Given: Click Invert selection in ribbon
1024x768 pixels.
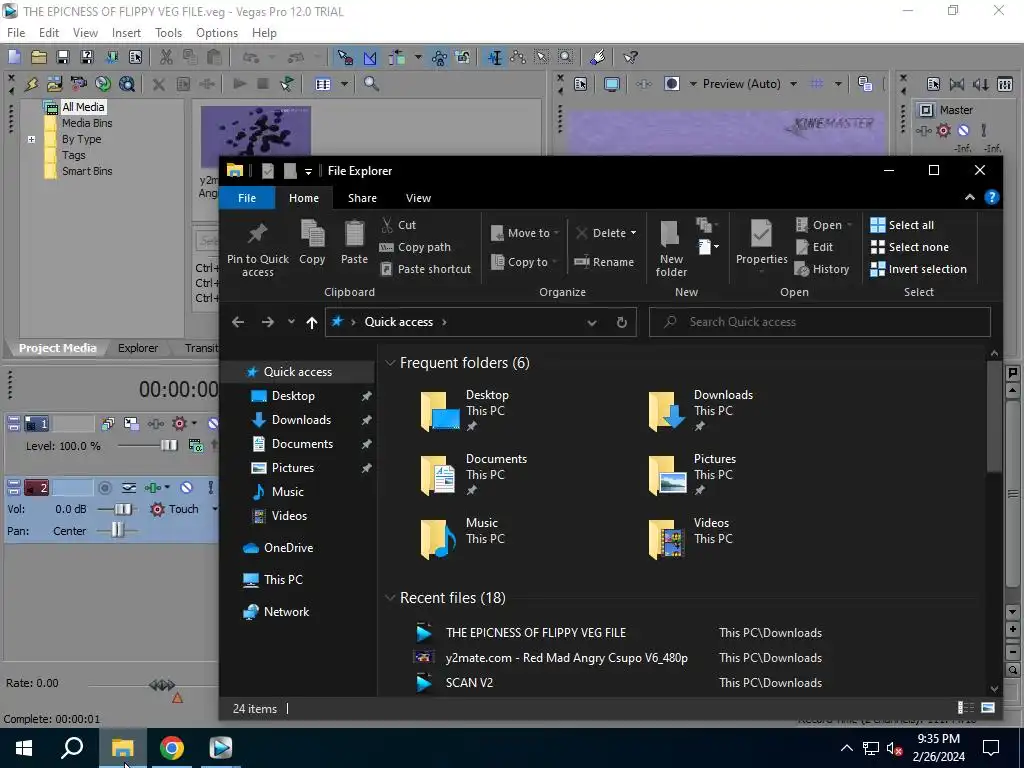Looking at the screenshot, I should coord(918,269).
